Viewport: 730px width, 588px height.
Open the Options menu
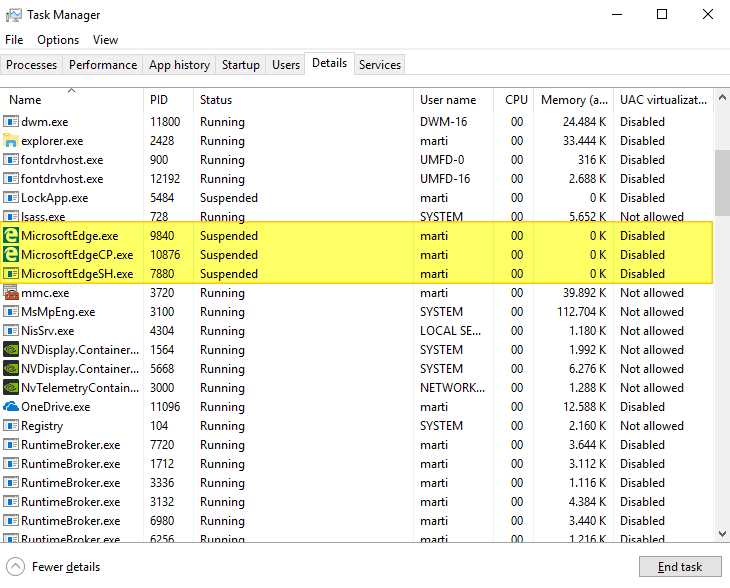click(58, 40)
